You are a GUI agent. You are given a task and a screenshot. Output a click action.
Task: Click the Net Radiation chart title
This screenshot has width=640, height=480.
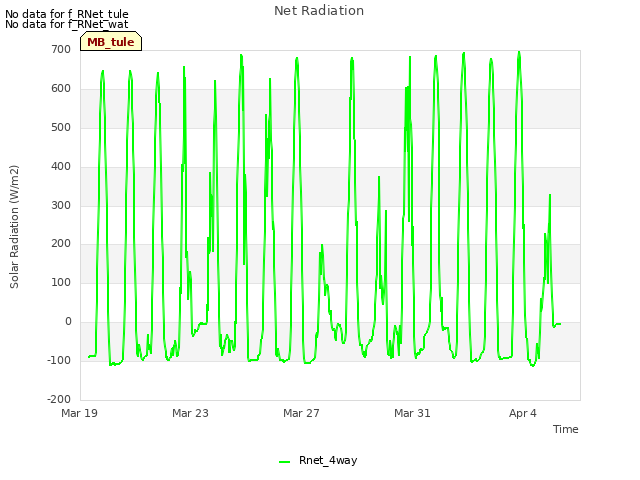coord(319,11)
